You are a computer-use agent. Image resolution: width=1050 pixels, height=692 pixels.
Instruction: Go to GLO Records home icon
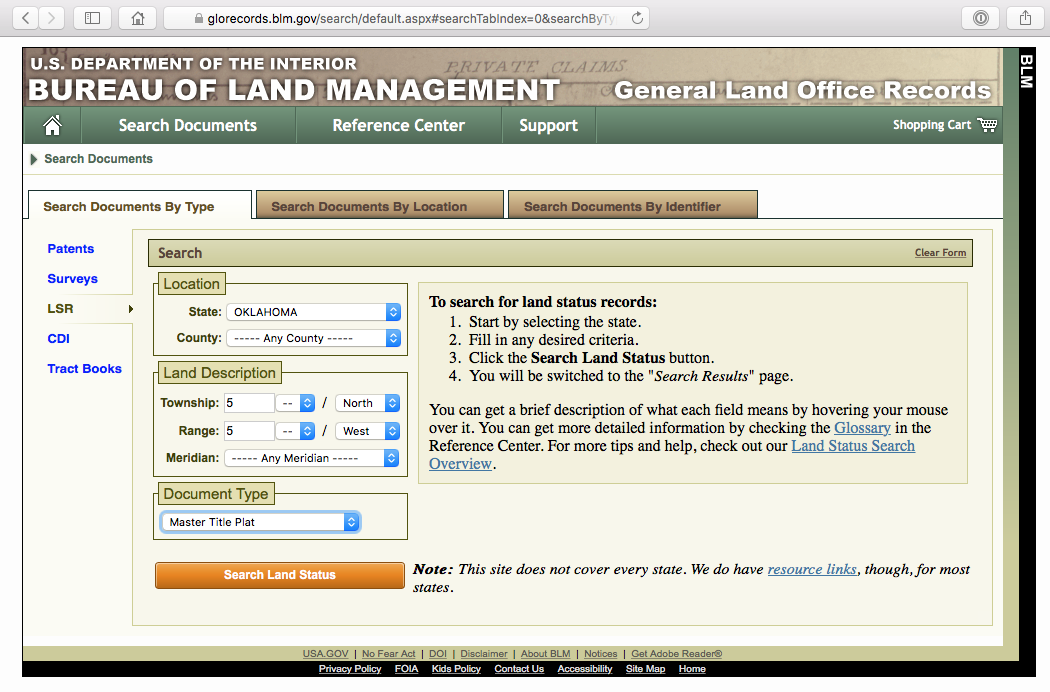tap(52, 125)
